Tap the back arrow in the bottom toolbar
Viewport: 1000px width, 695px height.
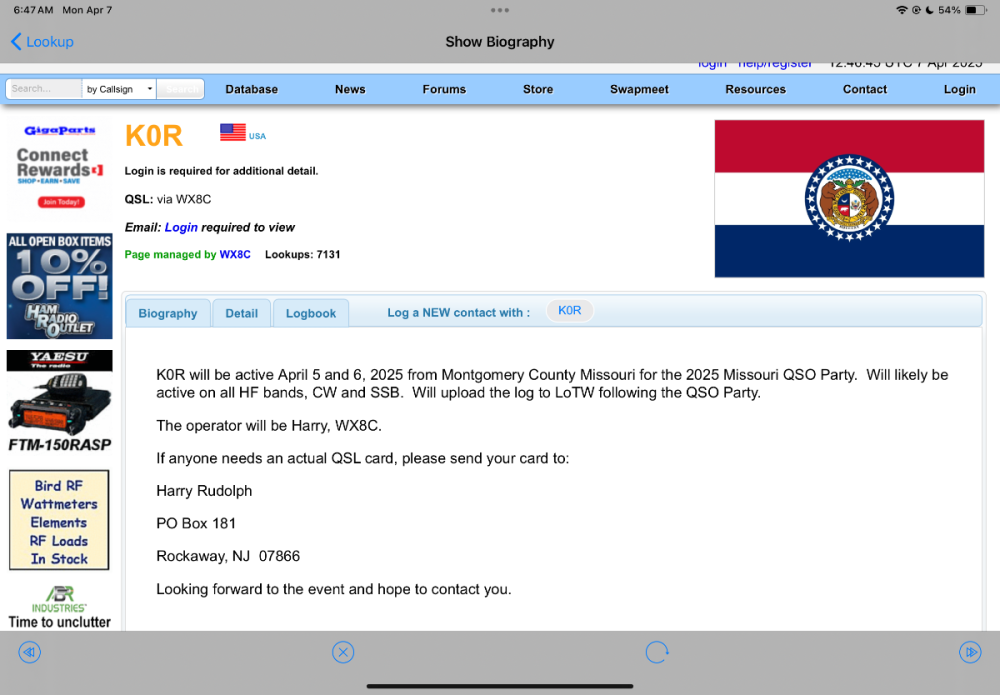29,652
